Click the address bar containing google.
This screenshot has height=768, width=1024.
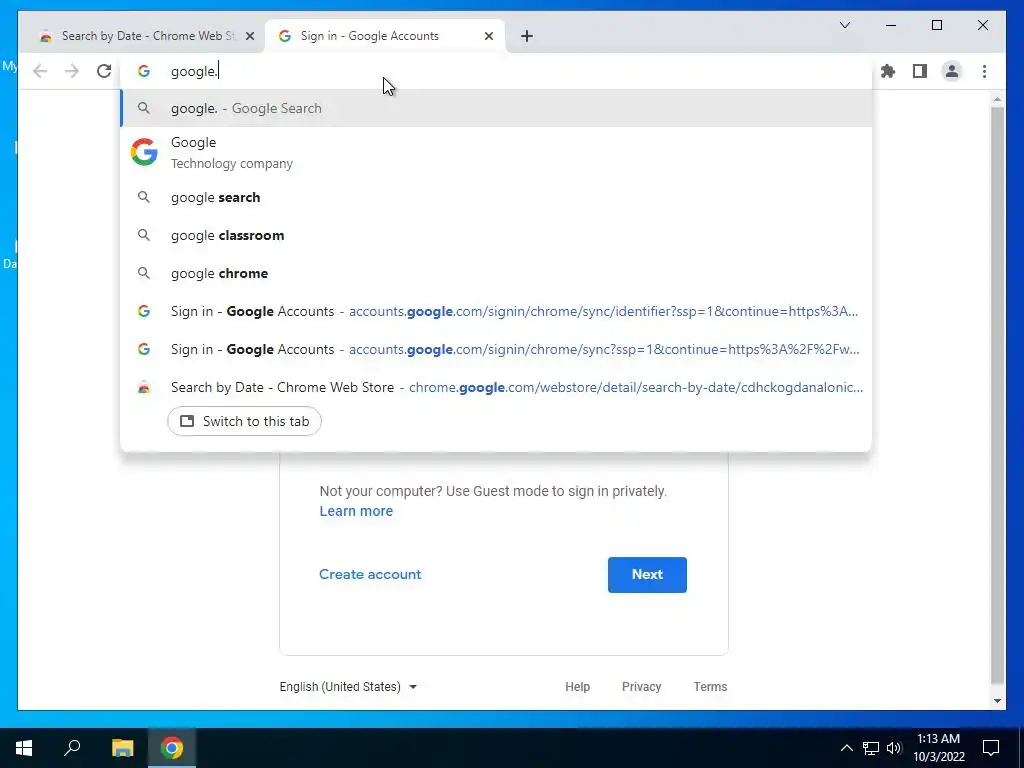click(x=496, y=71)
